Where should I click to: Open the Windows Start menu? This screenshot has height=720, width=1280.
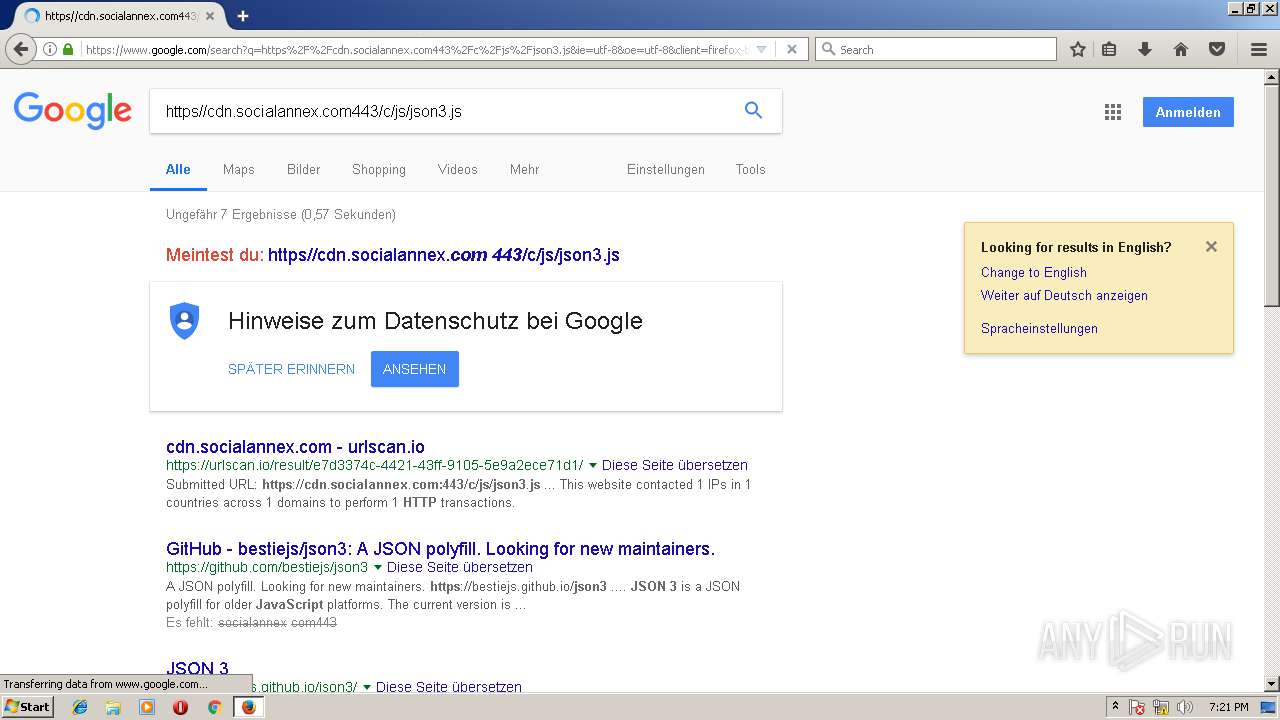(x=27, y=707)
